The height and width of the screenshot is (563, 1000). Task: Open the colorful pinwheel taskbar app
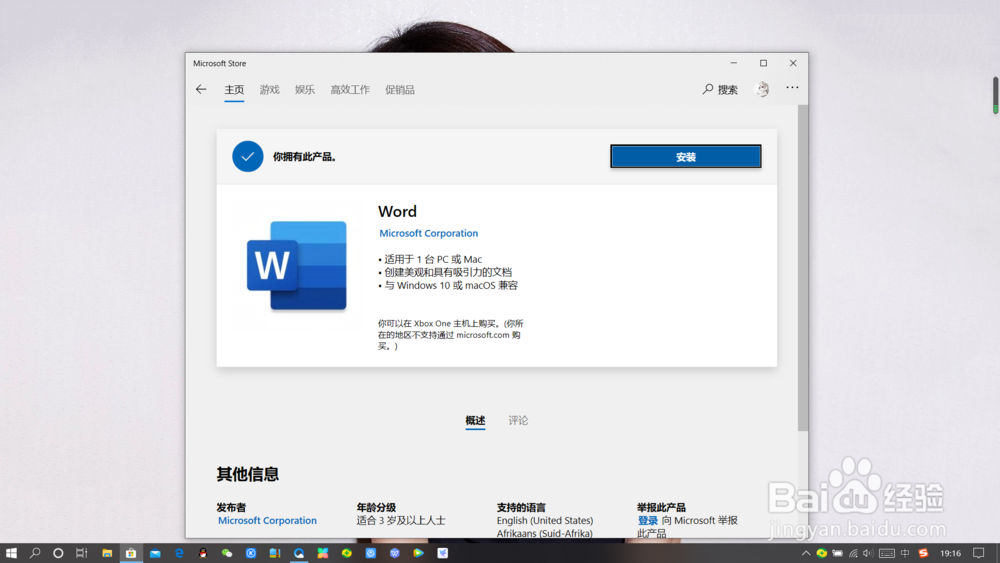point(323,553)
